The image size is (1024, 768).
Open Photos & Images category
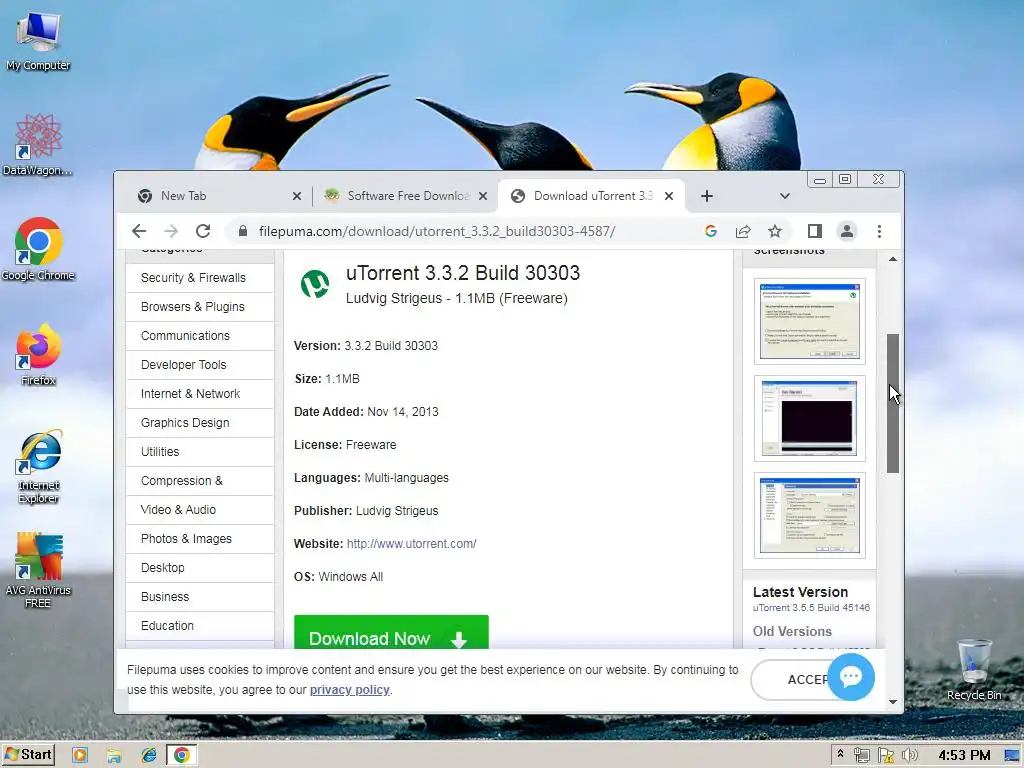pyautogui.click(x=199, y=539)
